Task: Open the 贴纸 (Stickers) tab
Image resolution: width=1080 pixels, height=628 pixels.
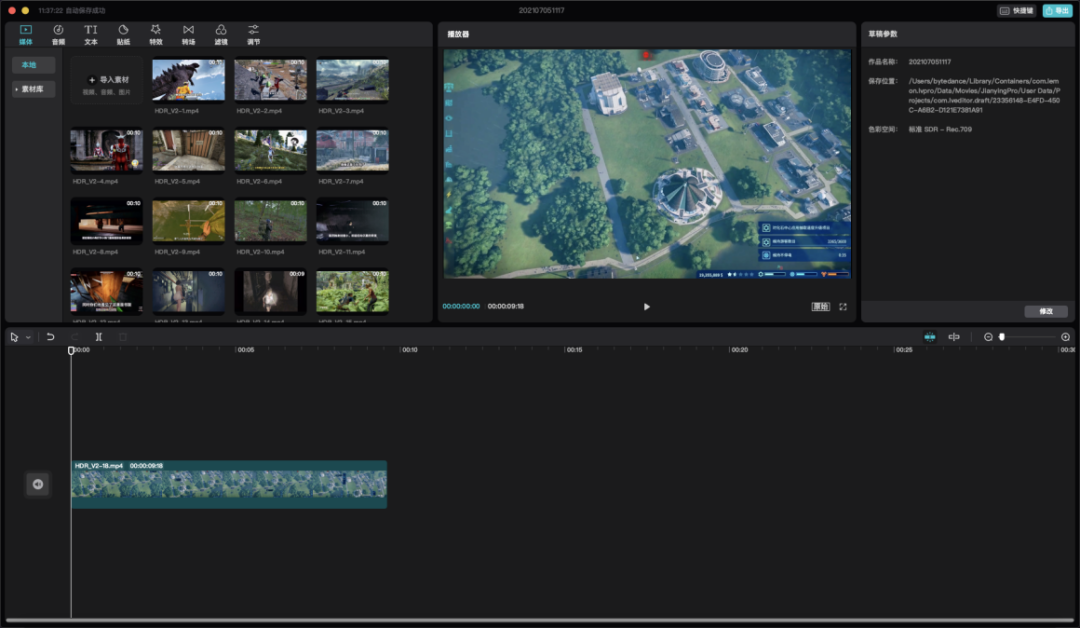Action: [123, 34]
